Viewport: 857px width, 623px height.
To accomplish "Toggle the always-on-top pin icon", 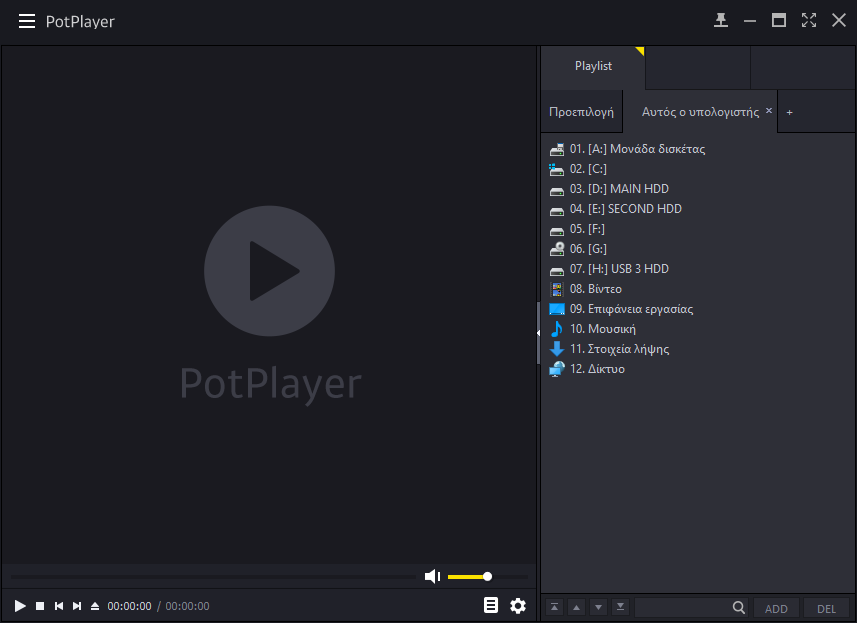I will point(721,21).
